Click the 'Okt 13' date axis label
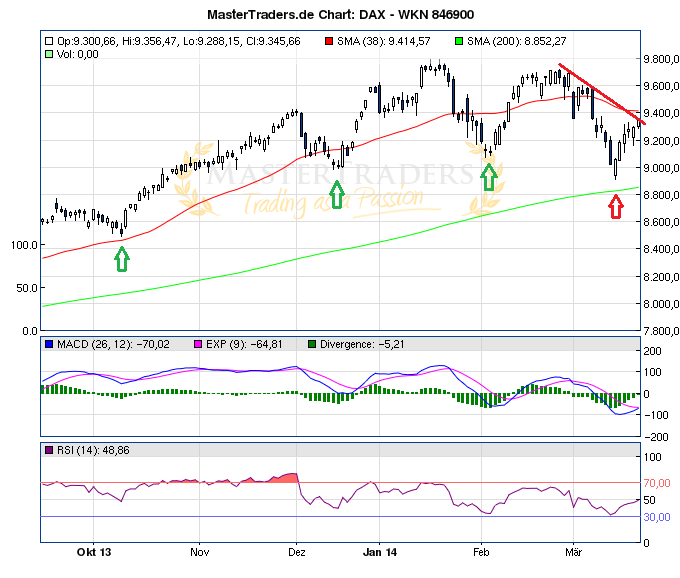The height and width of the screenshot is (578, 680). (94, 552)
